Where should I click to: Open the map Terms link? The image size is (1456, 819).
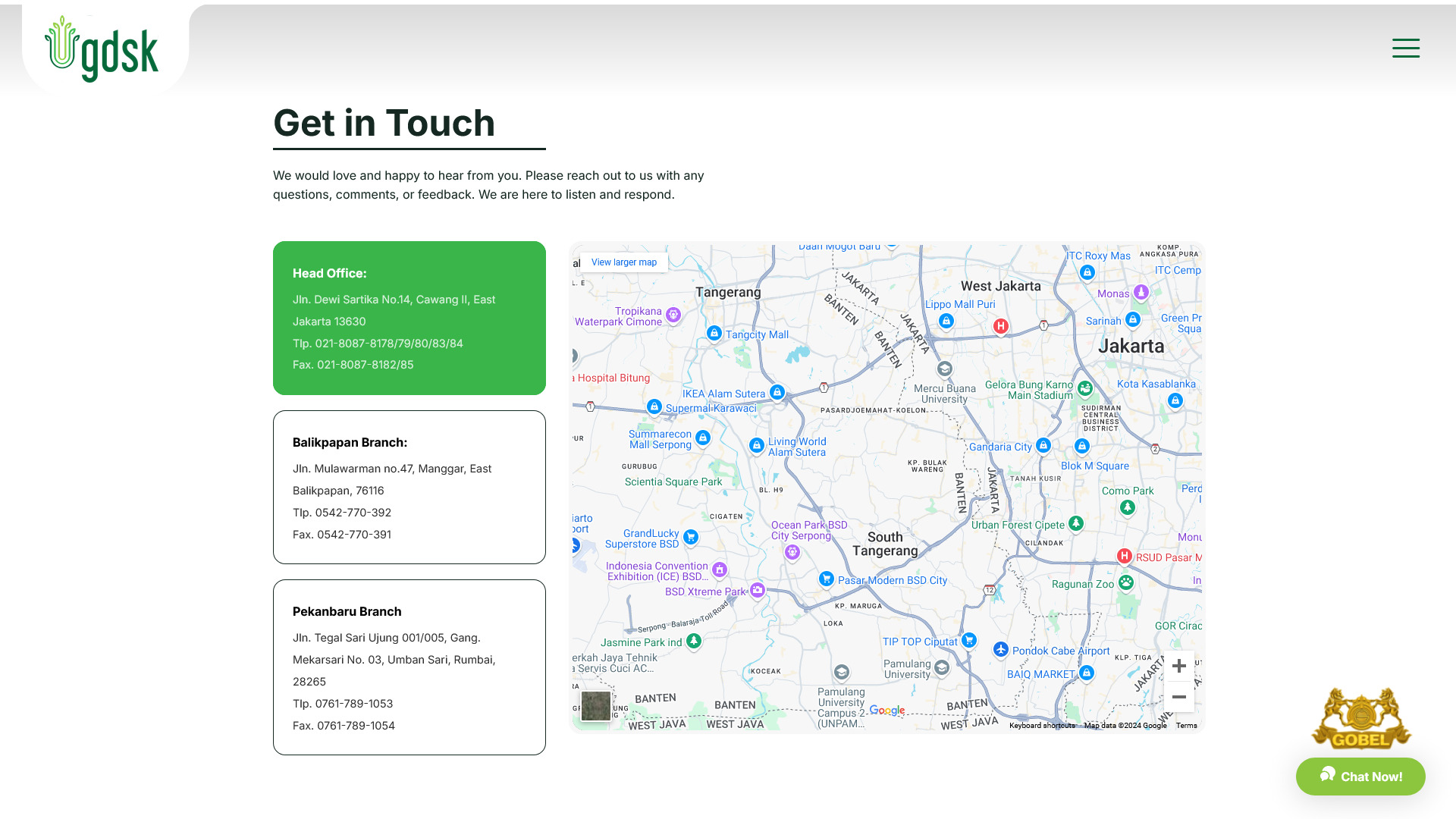[x=1186, y=726]
